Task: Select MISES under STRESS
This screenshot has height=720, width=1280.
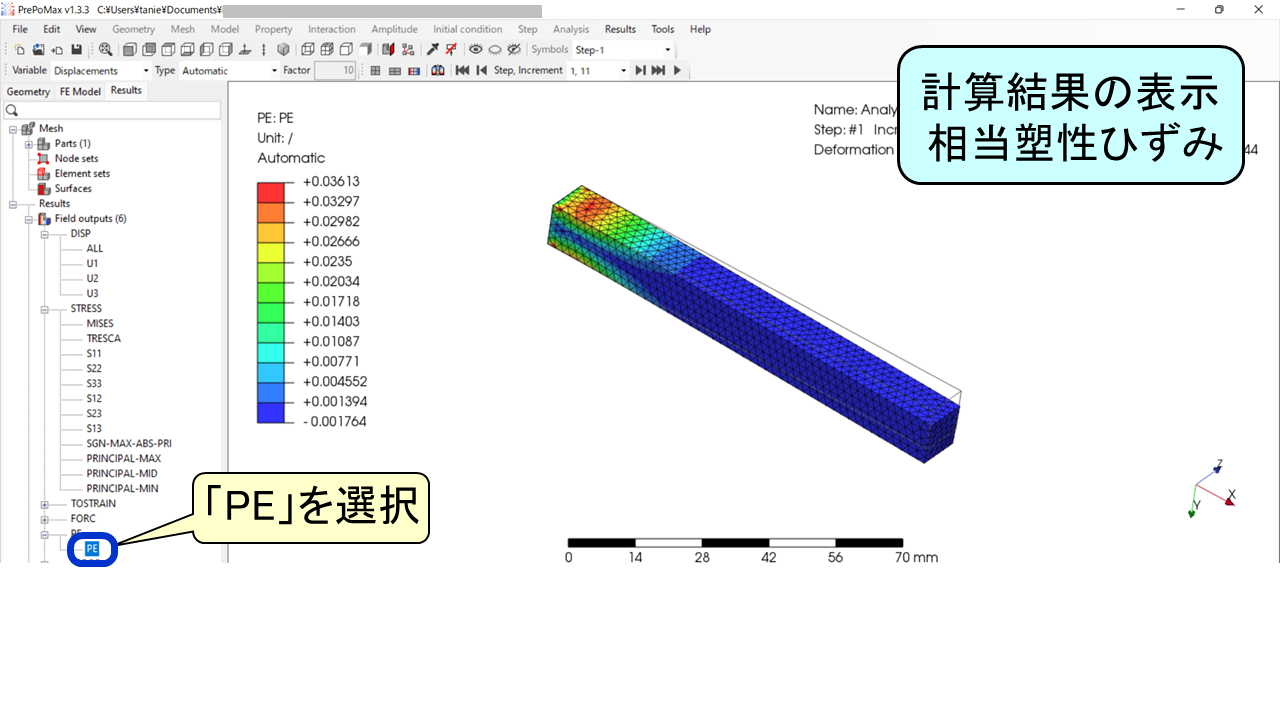Action: click(100, 324)
